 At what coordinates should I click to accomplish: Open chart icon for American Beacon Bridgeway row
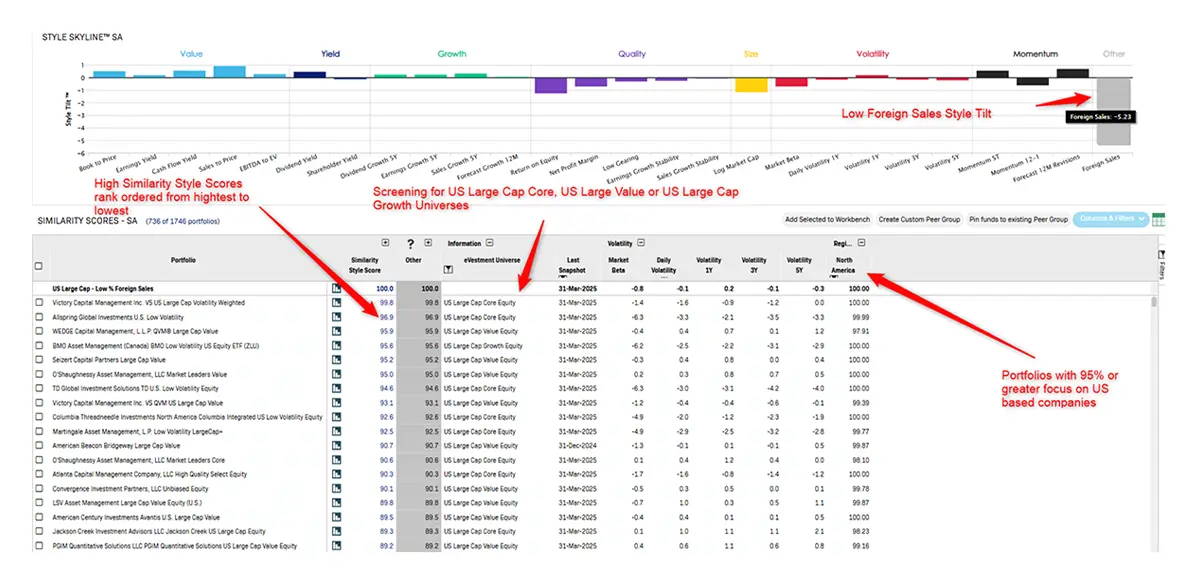[337, 445]
